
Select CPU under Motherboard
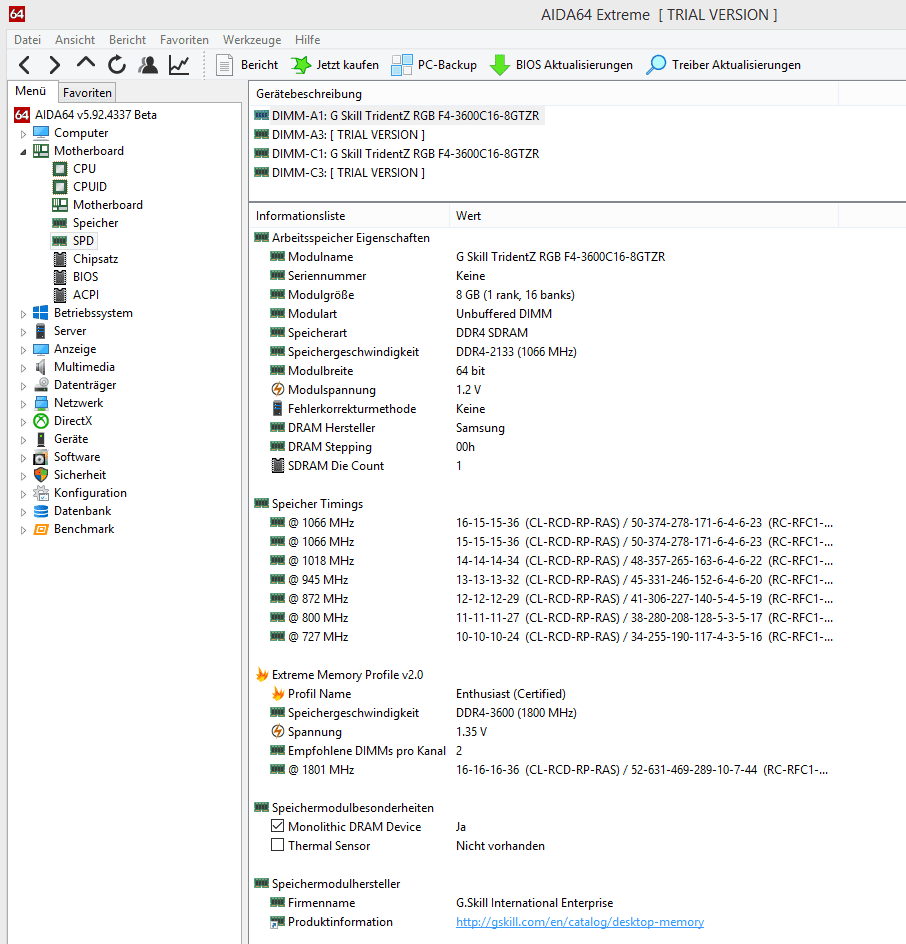[74, 169]
